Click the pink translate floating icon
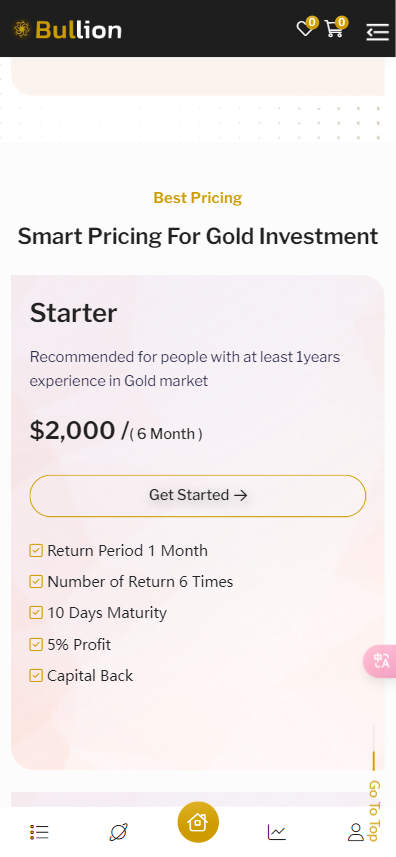 380,661
